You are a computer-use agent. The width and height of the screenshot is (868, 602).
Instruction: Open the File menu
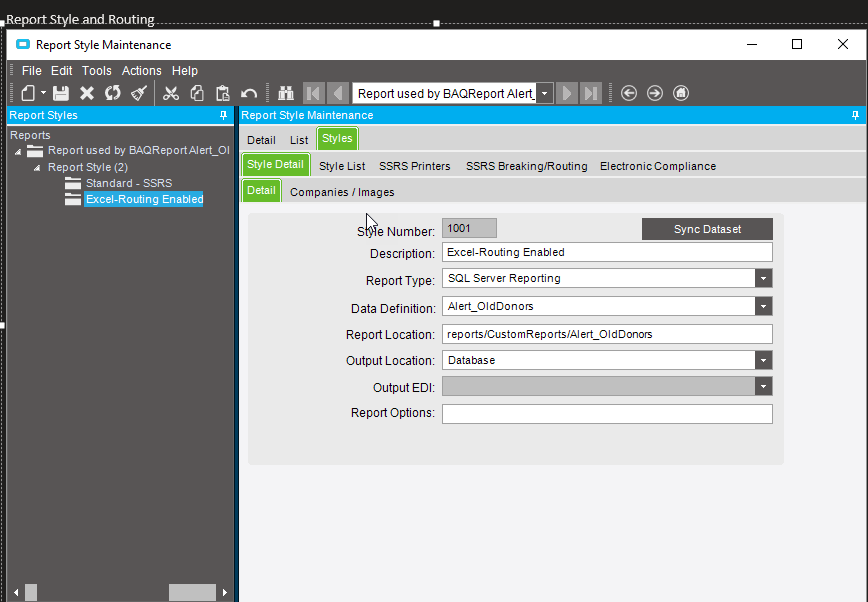click(32, 71)
